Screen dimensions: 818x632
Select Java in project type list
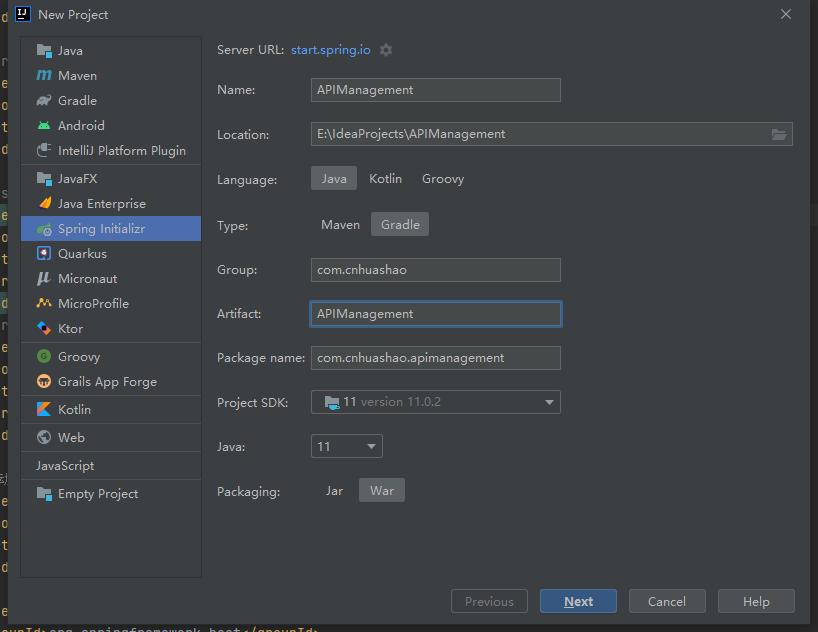(x=111, y=51)
